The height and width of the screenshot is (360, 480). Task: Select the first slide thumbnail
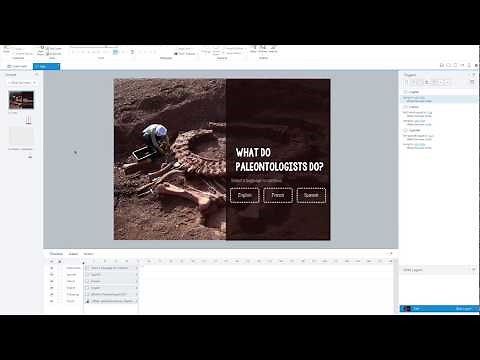tap(21, 100)
